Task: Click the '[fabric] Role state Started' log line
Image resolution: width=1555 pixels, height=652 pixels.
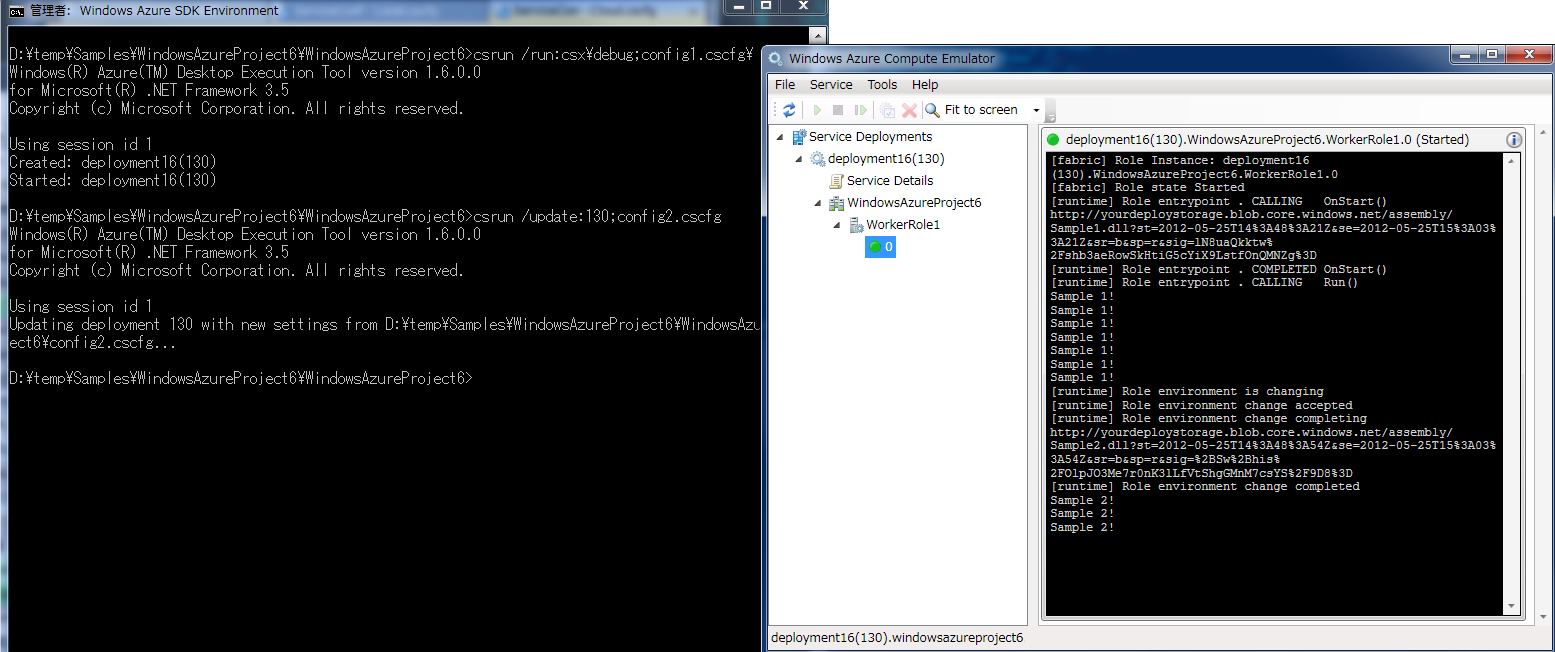Action: click(1147, 188)
